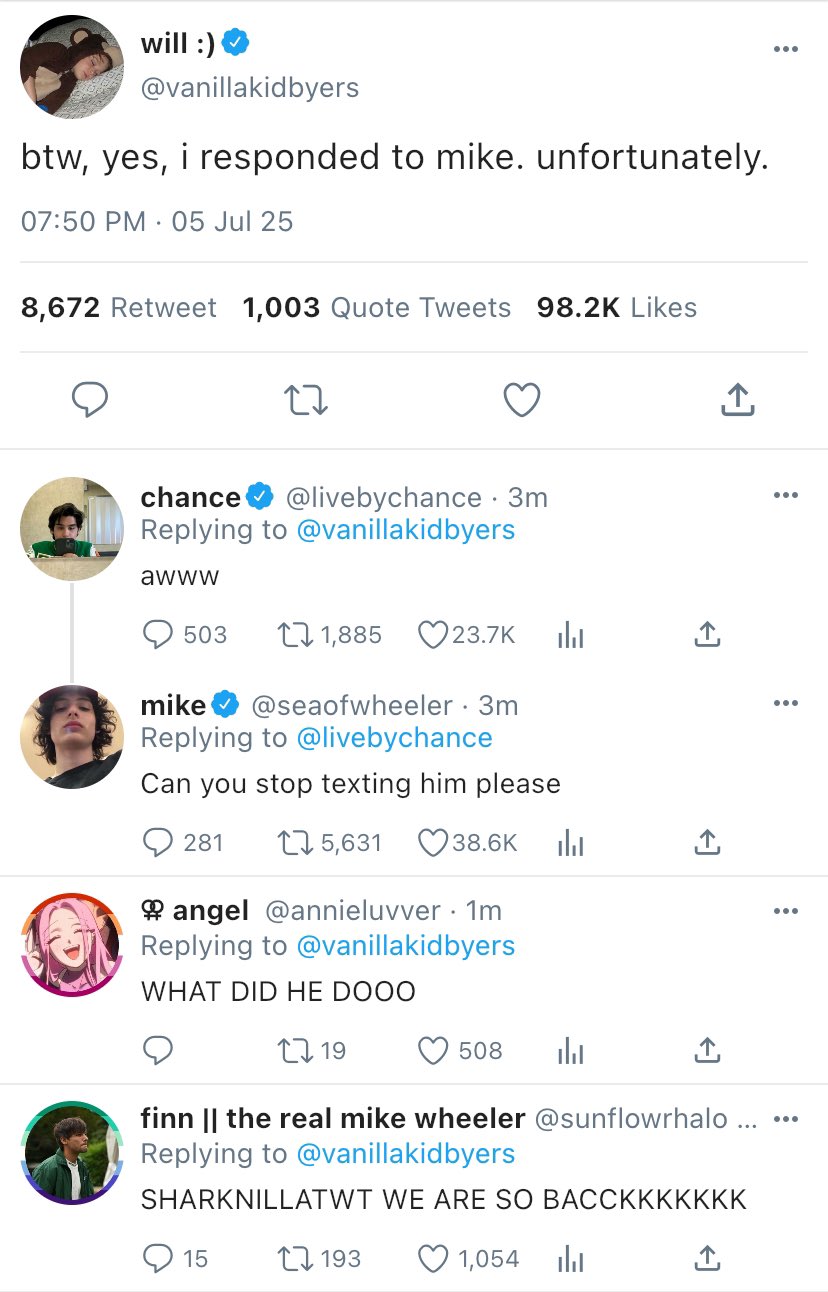Share mike's reply tweet
The image size is (828, 1292).
[707, 843]
